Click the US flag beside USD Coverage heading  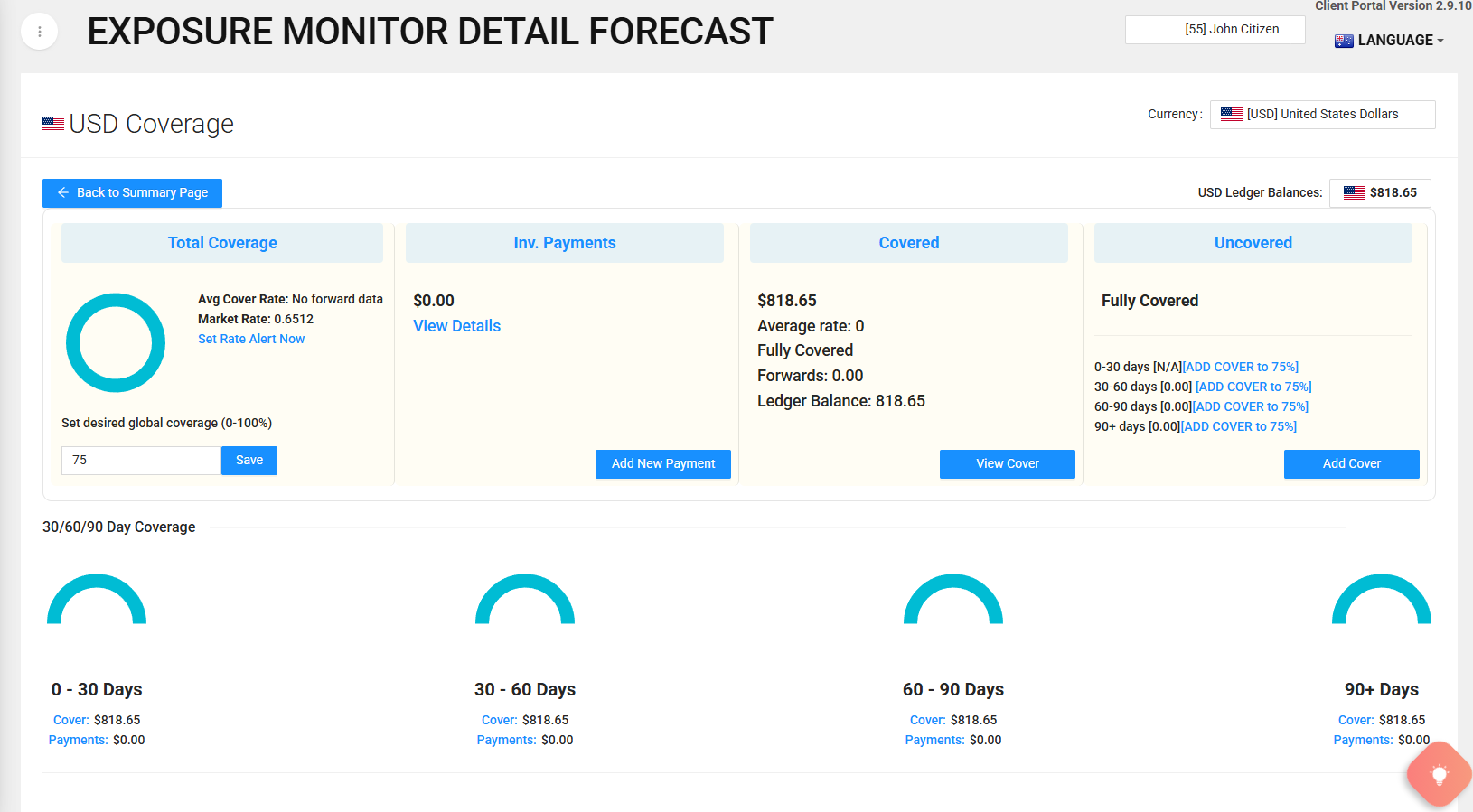[53, 124]
